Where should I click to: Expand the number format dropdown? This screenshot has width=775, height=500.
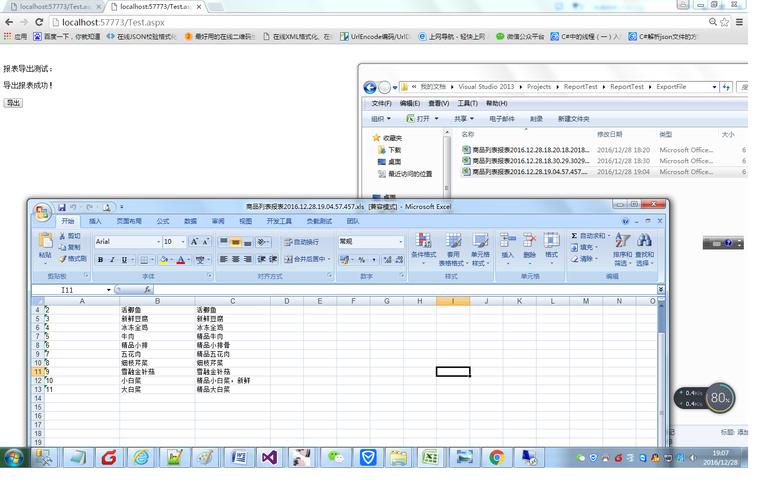(x=400, y=242)
